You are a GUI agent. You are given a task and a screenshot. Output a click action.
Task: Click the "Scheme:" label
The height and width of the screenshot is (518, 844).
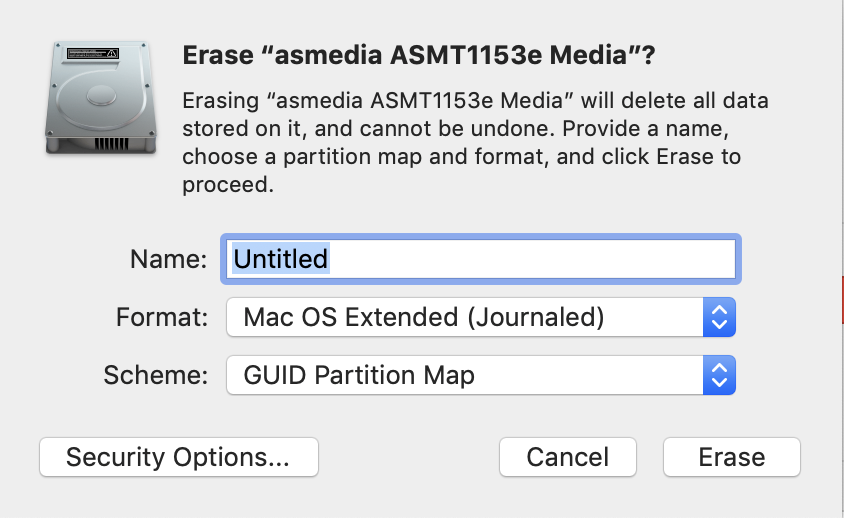click(x=156, y=375)
